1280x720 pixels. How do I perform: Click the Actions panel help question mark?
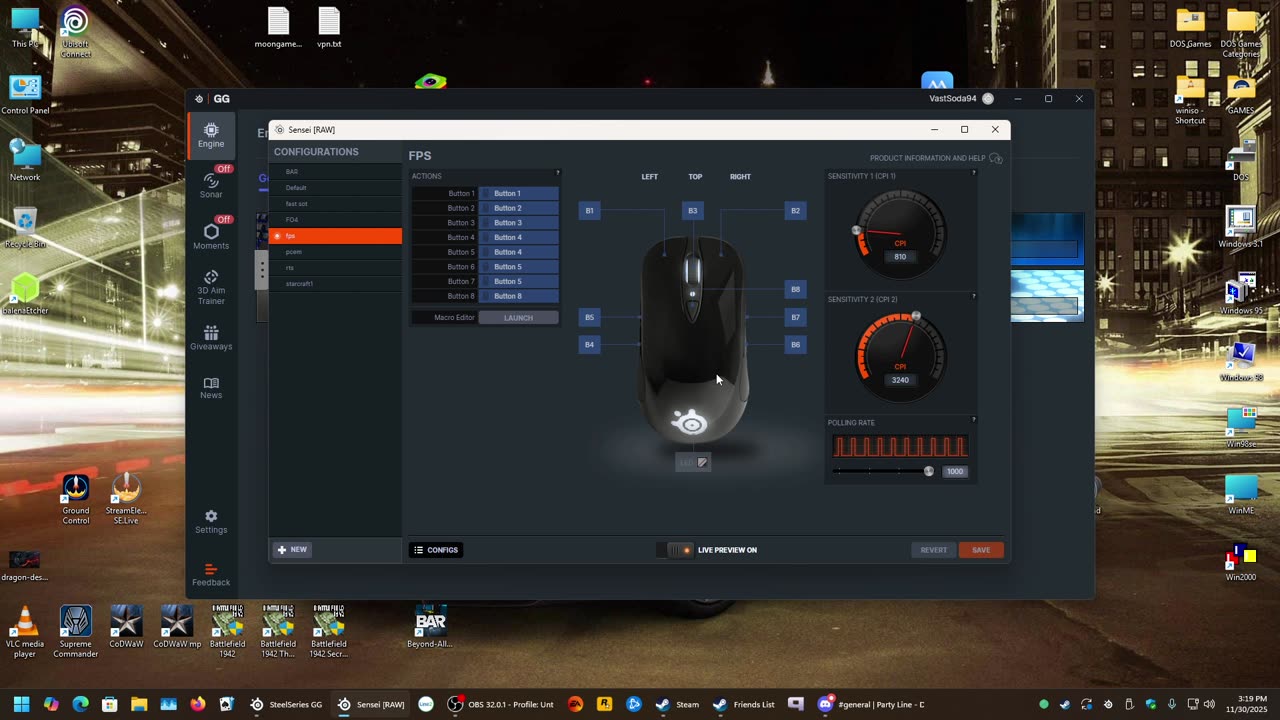coord(558,174)
